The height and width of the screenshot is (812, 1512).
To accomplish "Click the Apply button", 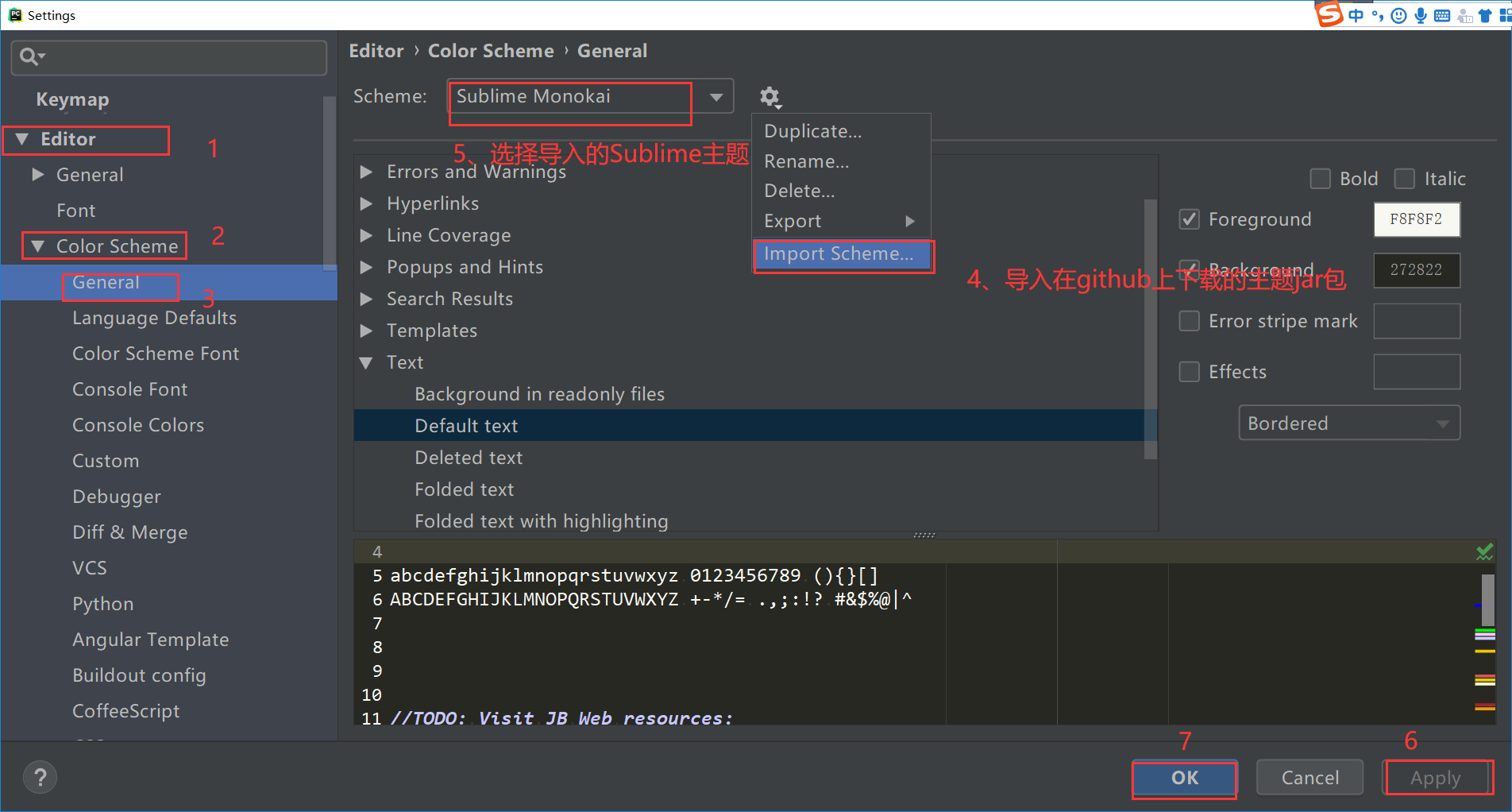I will point(1437,777).
